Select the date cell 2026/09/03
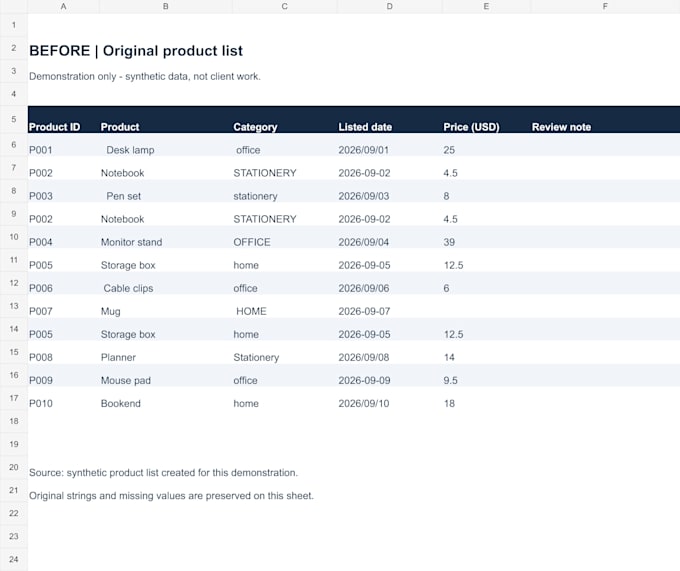The width and height of the screenshot is (680, 571). coord(389,191)
